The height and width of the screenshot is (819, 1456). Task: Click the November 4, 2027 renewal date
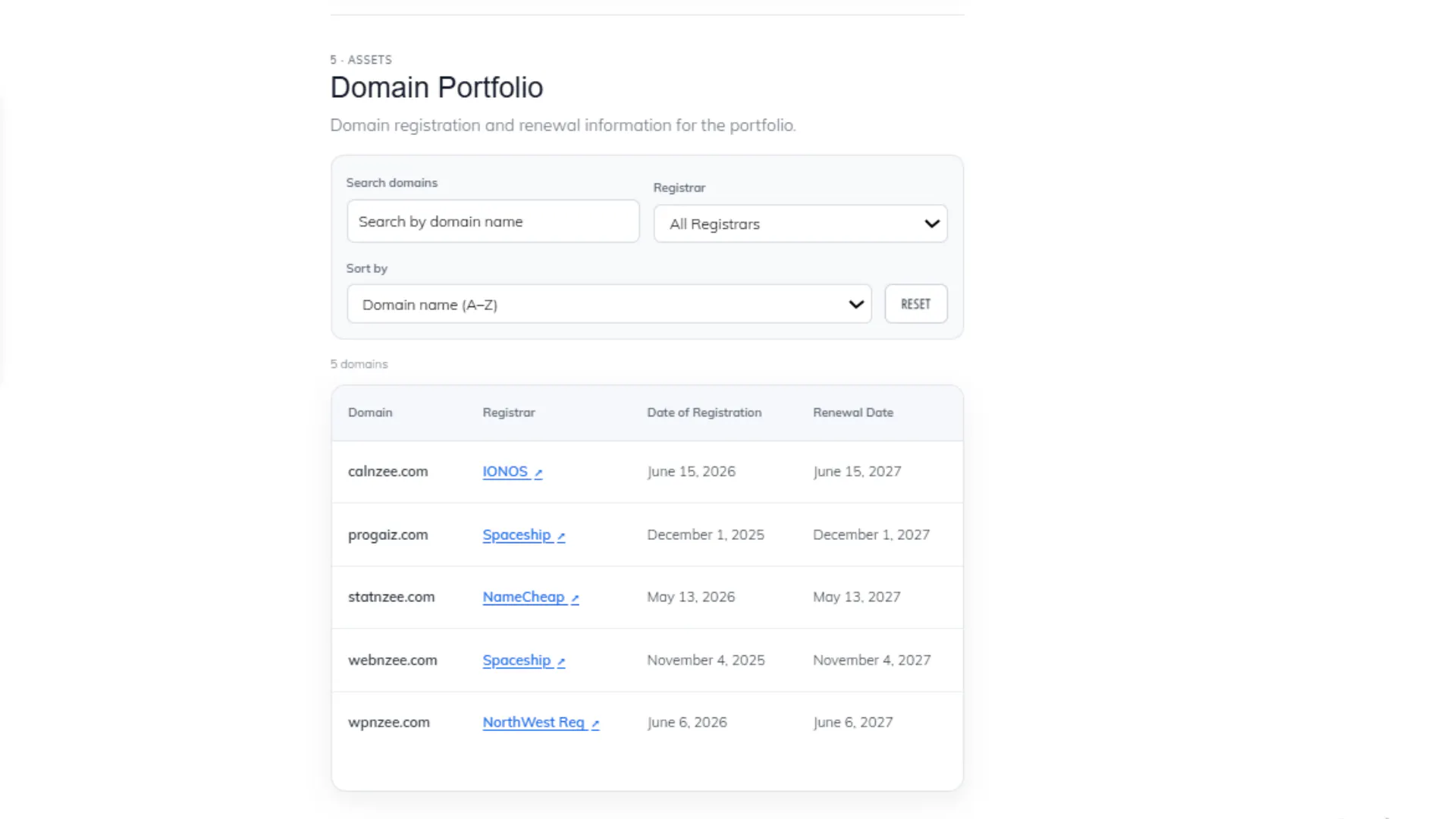coord(871,661)
